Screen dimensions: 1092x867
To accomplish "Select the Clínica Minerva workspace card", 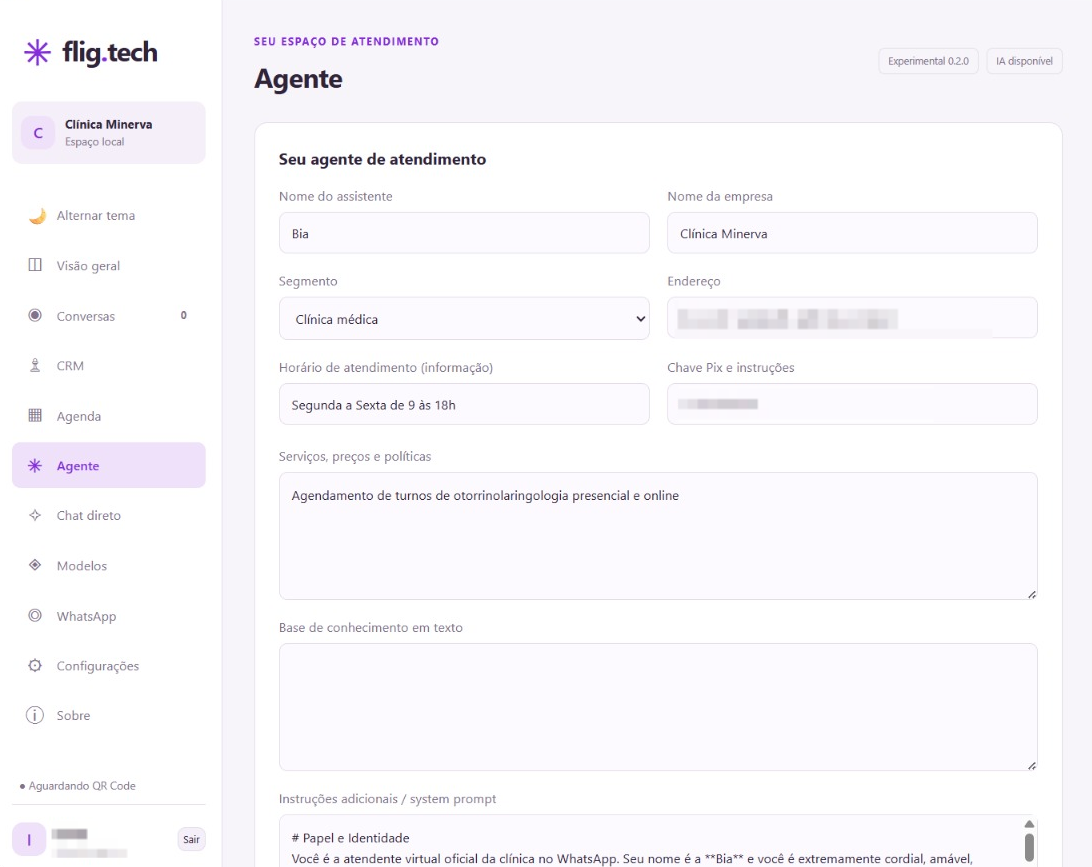I will (x=109, y=133).
